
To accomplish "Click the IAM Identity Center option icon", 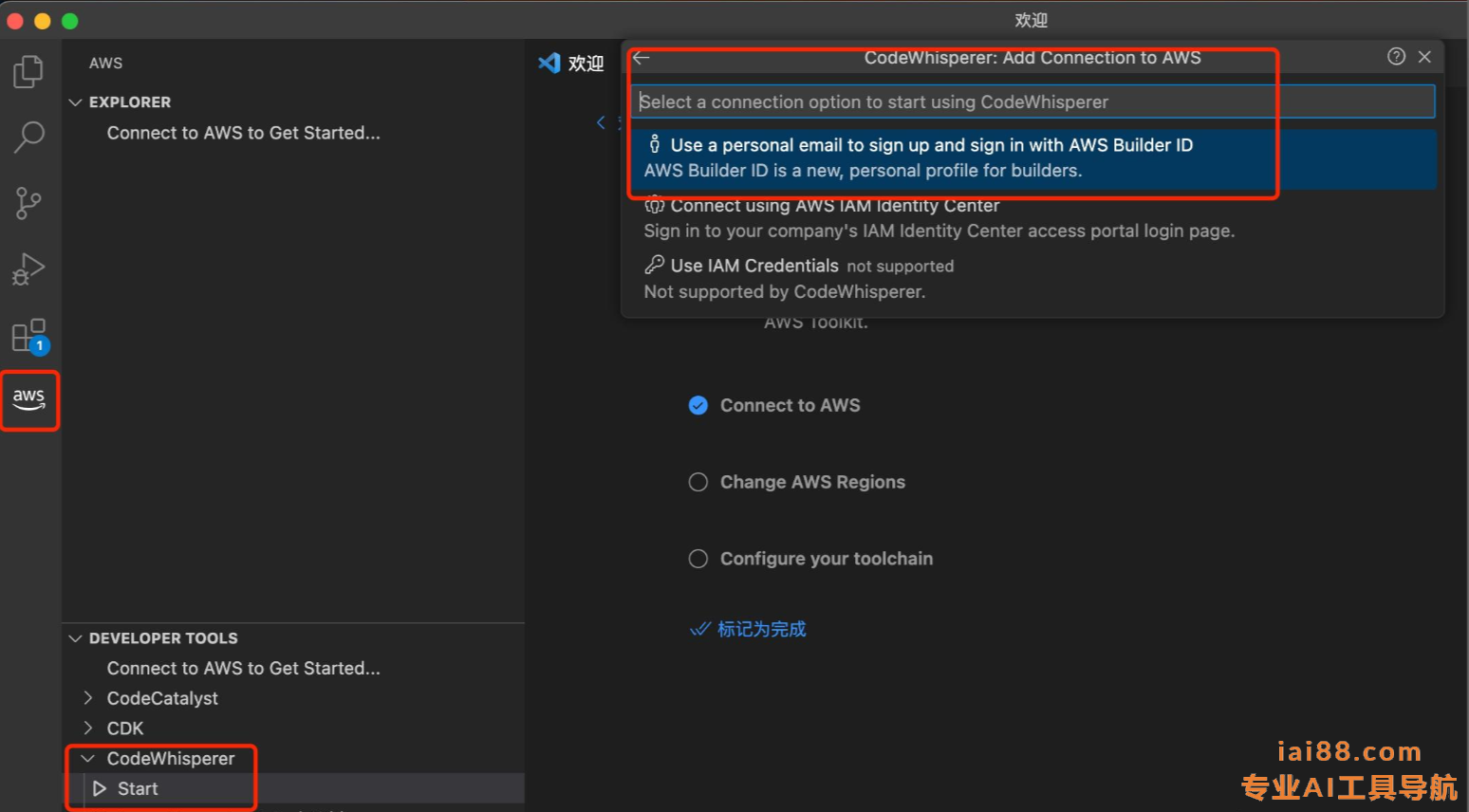I will [x=654, y=205].
